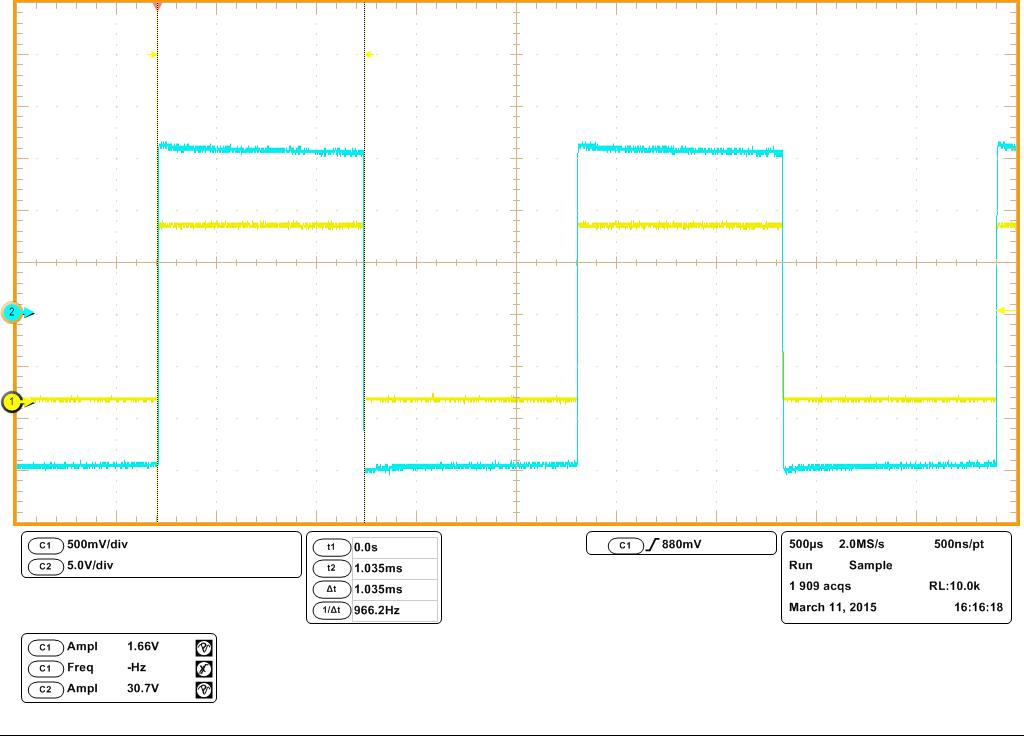Select the 1.66V amplitude reading

[x=143, y=647]
